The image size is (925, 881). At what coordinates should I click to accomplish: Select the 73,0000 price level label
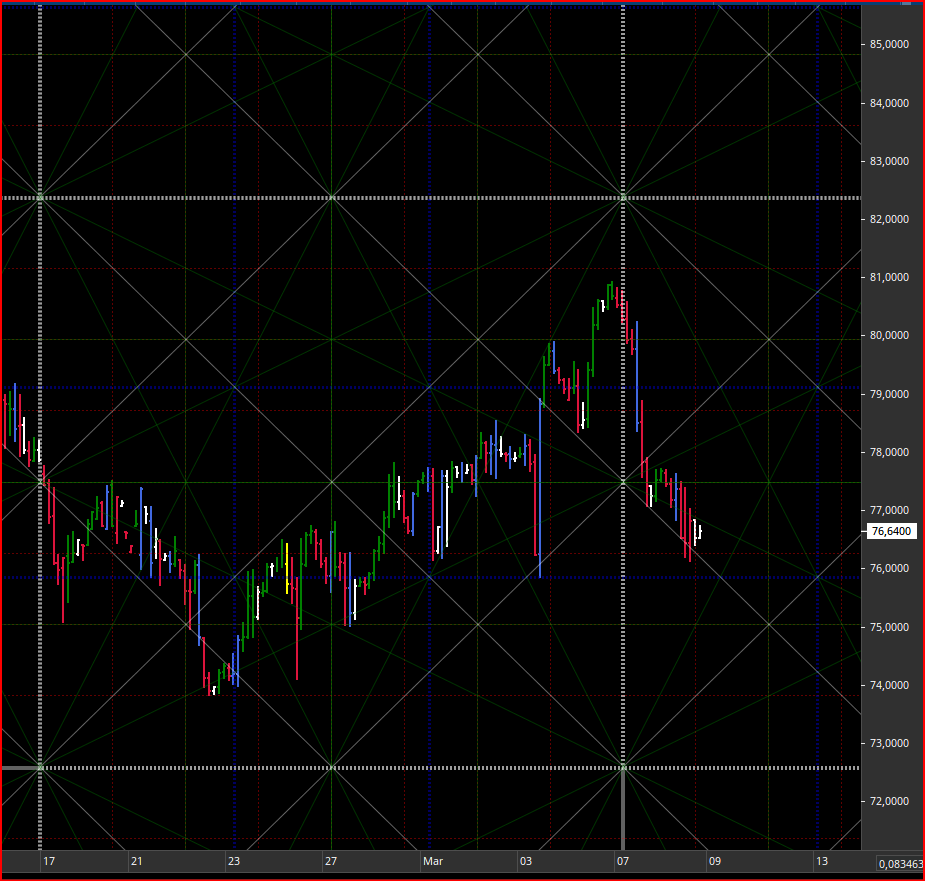click(x=889, y=743)
